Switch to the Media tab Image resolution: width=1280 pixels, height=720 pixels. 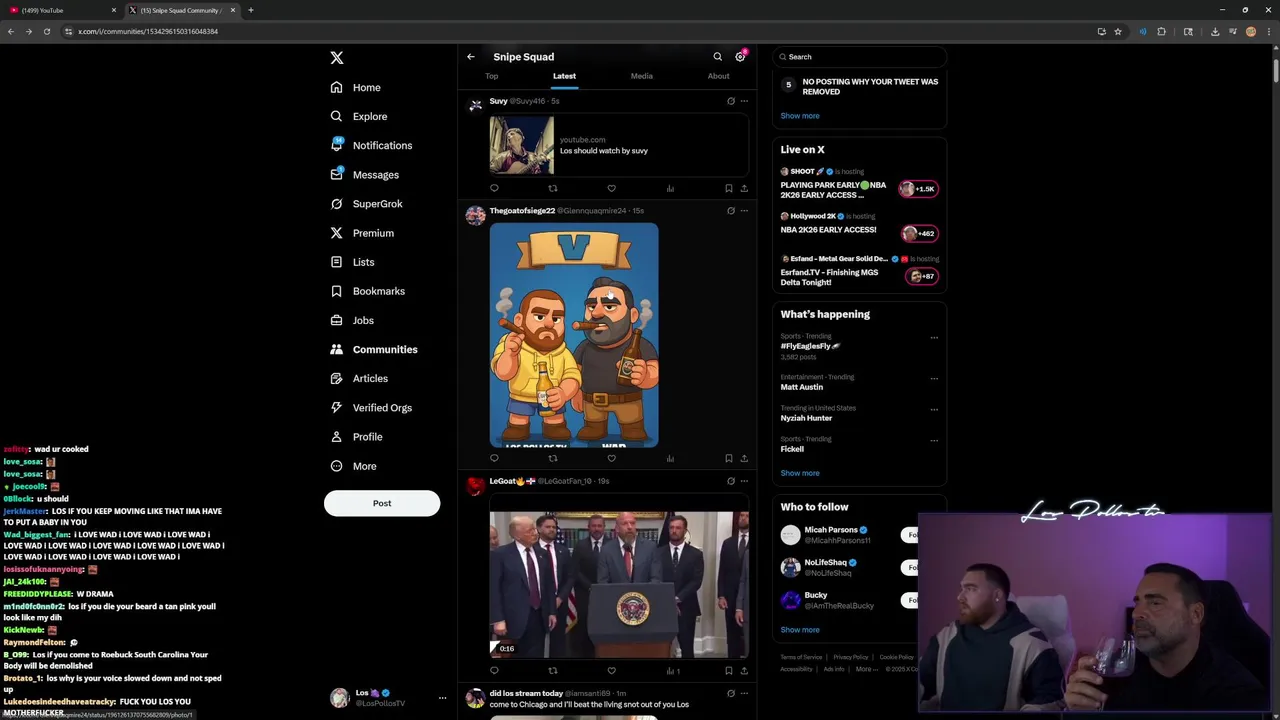point(642,76)
